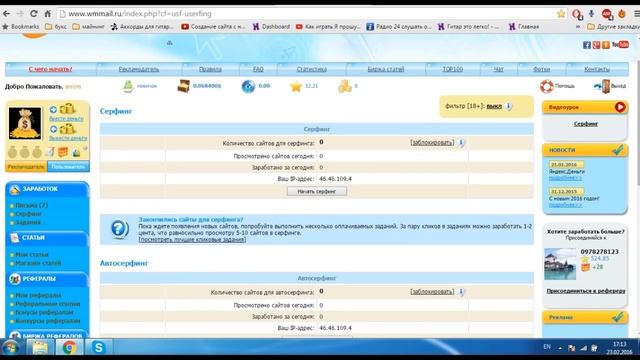Click the door Выход icon
This screenshot has width=640, height=360.
coord(602,86)
